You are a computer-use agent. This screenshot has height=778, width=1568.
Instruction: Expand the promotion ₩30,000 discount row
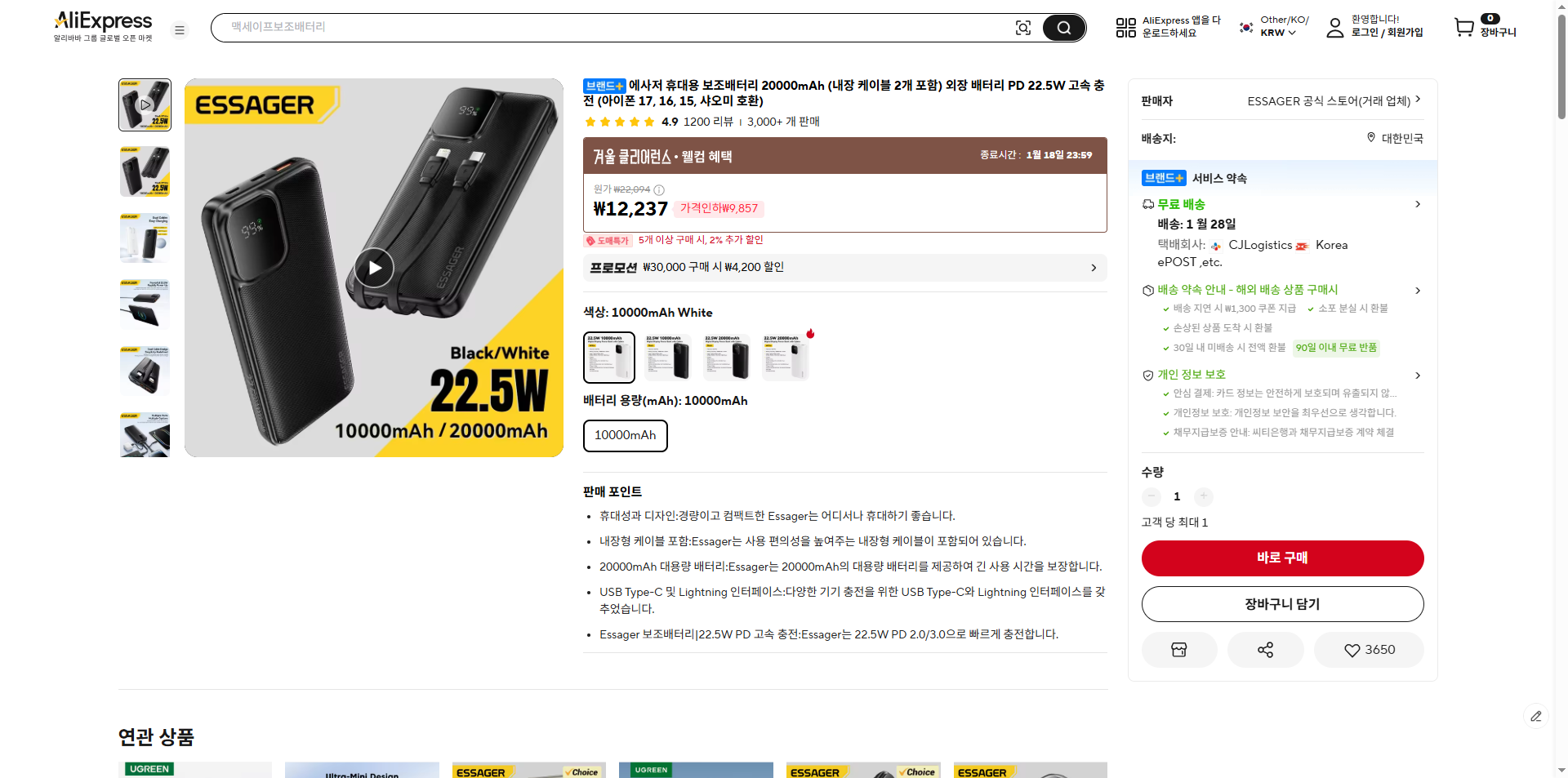pyautogui.click(x=844, y=268)
